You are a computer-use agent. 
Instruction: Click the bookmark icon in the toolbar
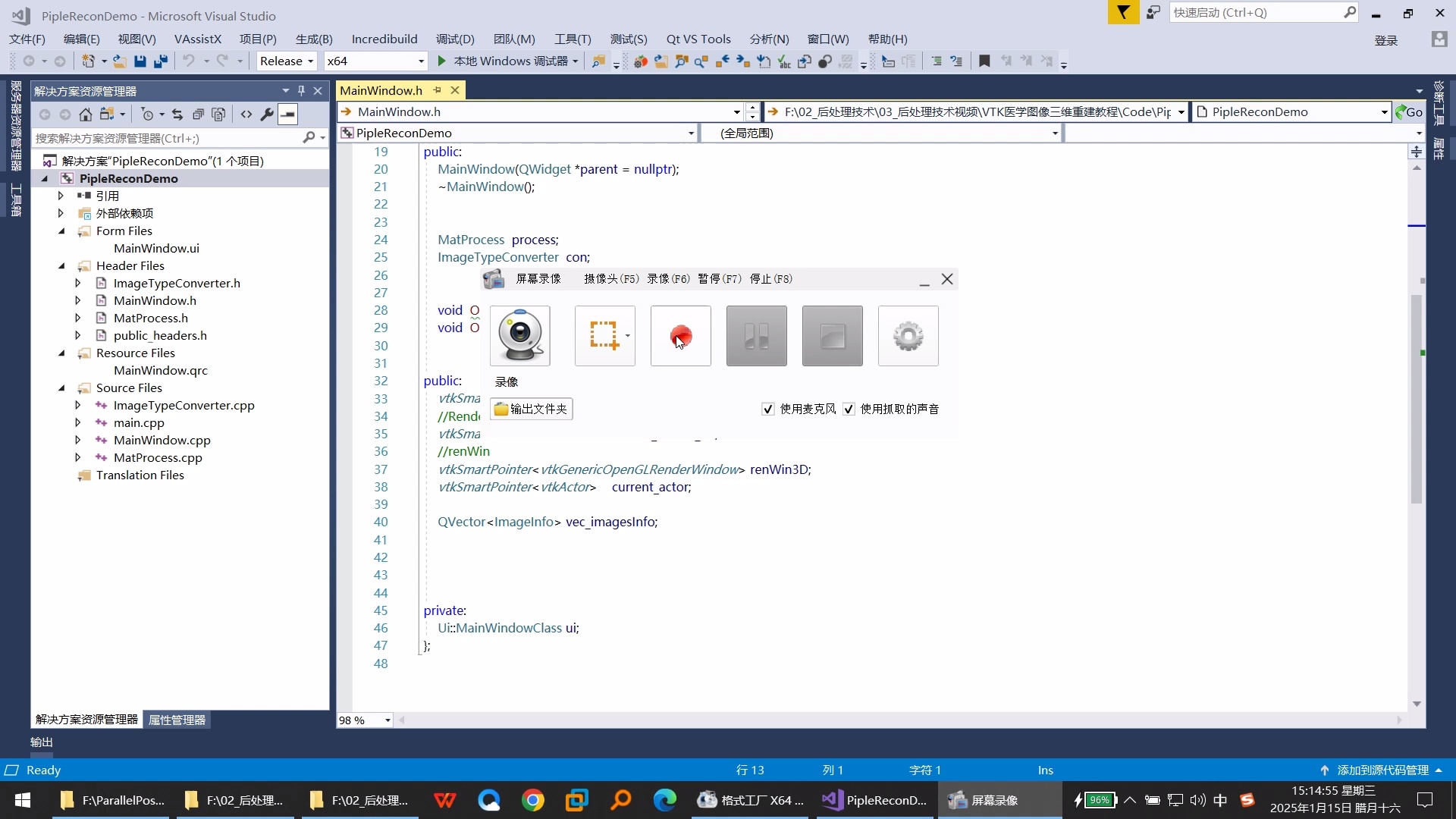(984, 61)
